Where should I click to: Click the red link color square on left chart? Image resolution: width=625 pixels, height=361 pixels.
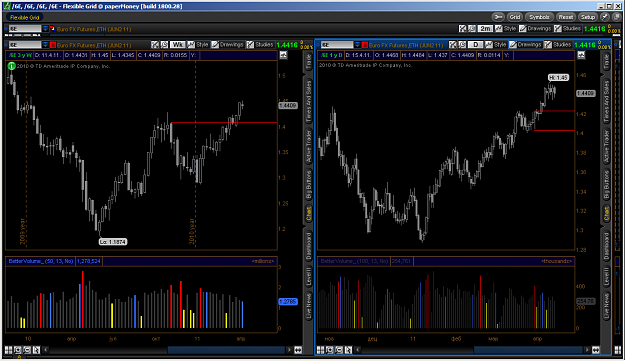tap(52, 45)
